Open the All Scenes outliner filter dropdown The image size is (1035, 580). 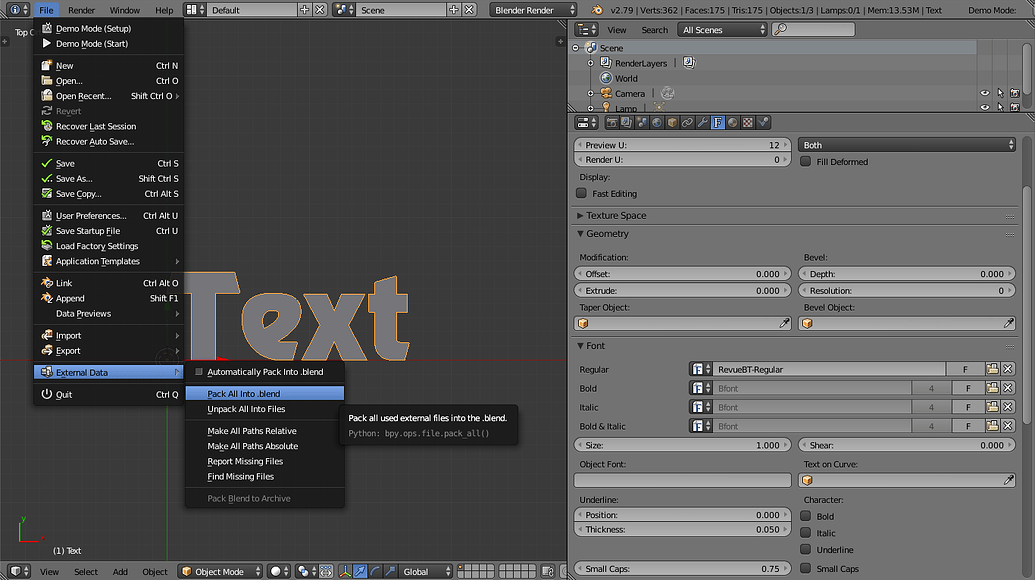click(x=723, y=30)
